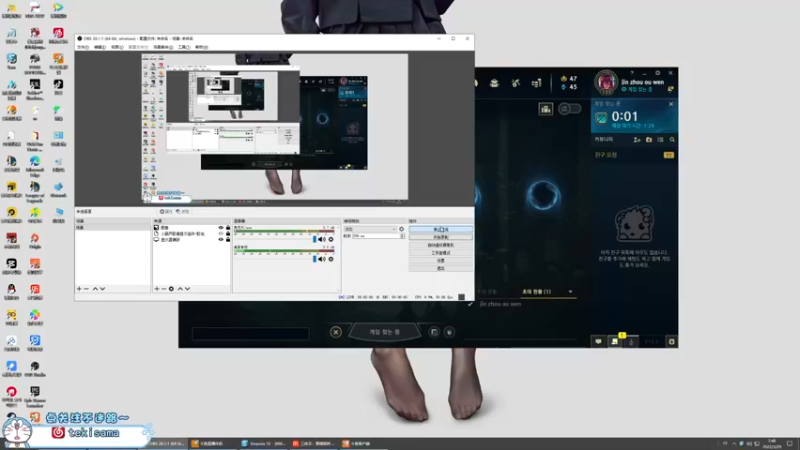Viewport: 800px width, 450px height.
Task: Click Start Recording button in OBS
Action: pos(441,237)
